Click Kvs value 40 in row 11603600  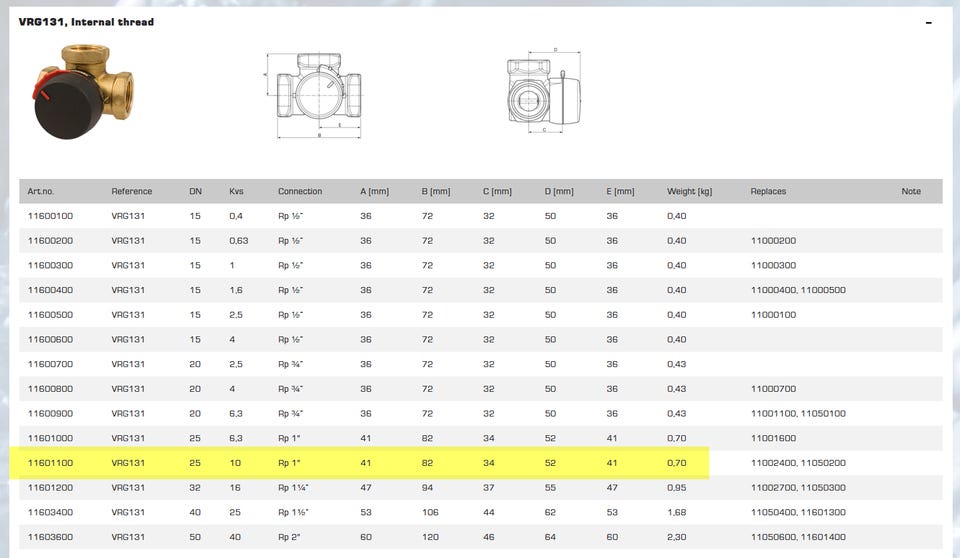click(x=235, y=537)
